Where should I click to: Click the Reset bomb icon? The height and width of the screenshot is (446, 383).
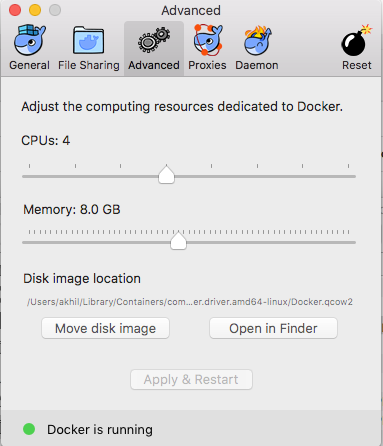[356, 40]
